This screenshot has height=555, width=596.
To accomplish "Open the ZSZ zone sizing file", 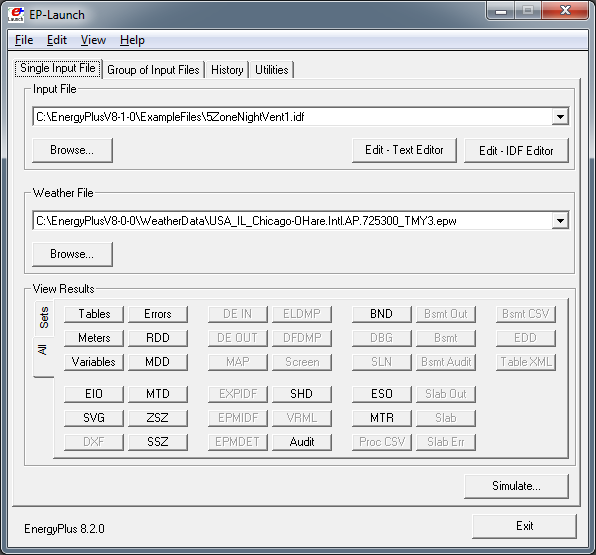I will pos(158,418).
